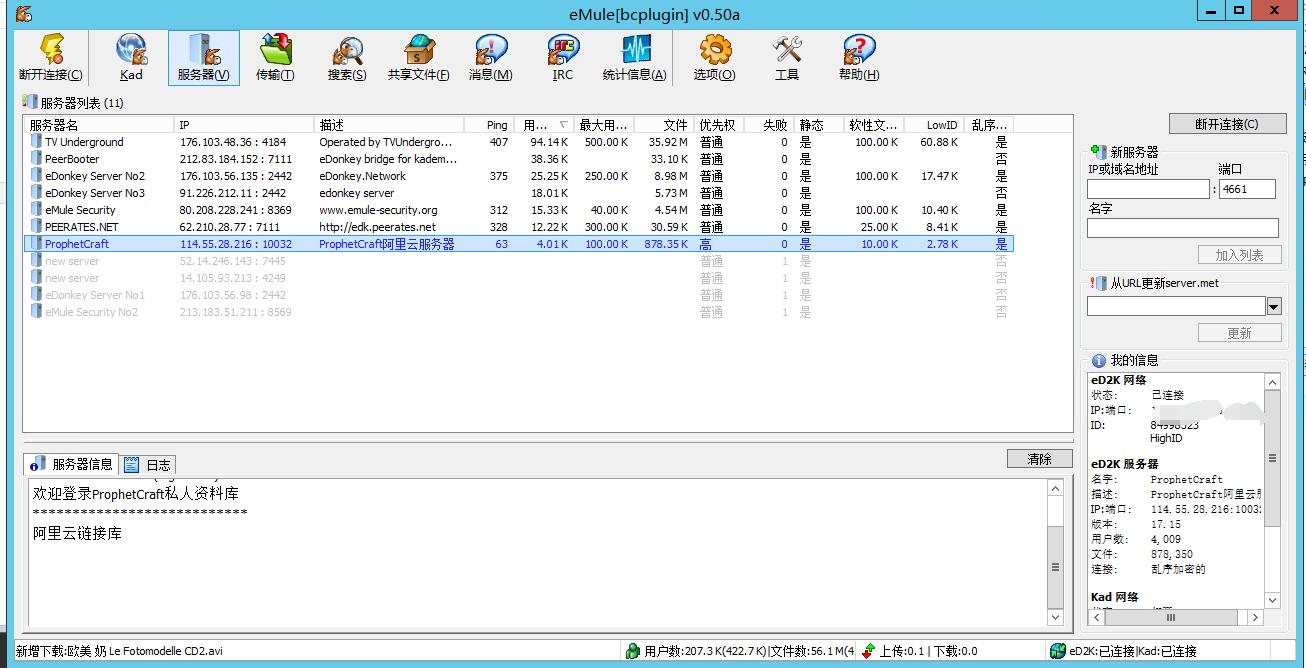Sort by 最大用户 column header
Viewport: 1306px width, 668px height.
click(x=603, y=125)
